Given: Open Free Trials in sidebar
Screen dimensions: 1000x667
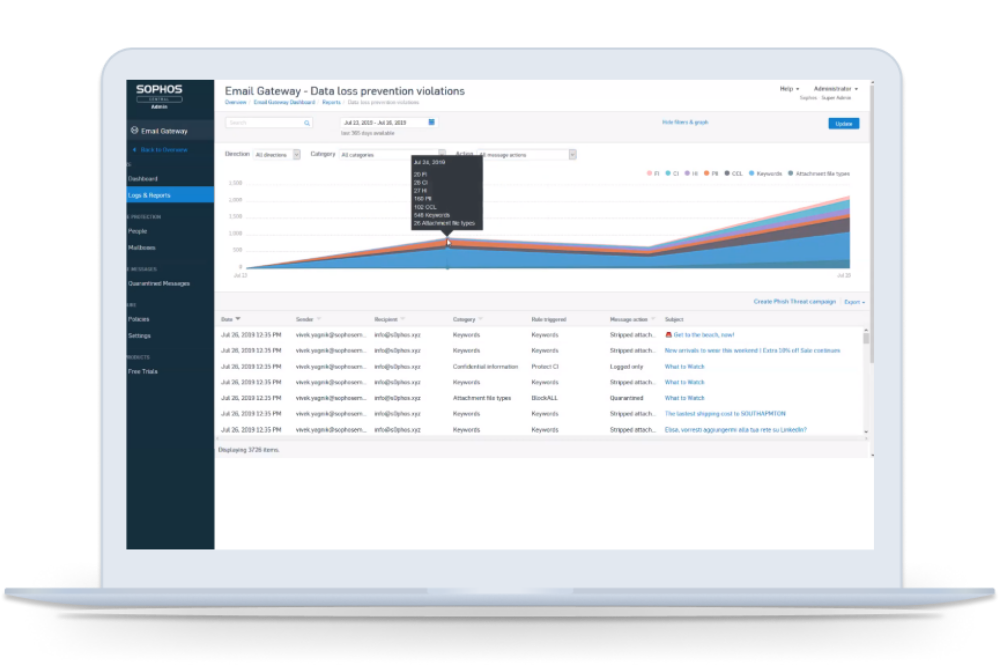Looking at the screenshot, I should coord(143,372).
